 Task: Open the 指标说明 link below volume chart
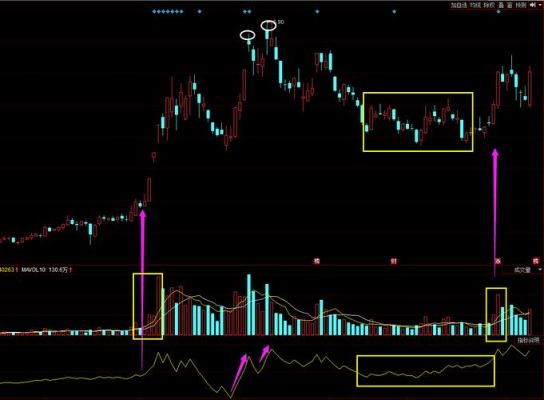[529, 340]
